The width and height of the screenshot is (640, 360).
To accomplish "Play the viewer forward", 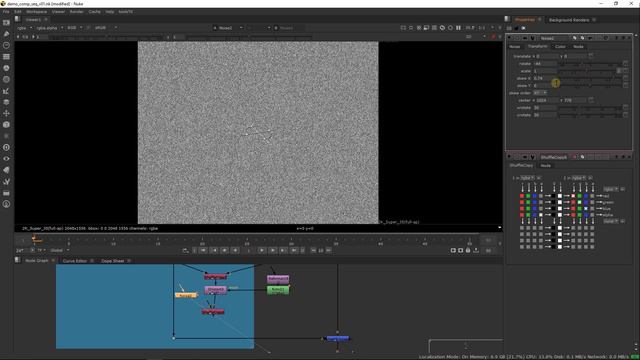I will click(262, 250).
